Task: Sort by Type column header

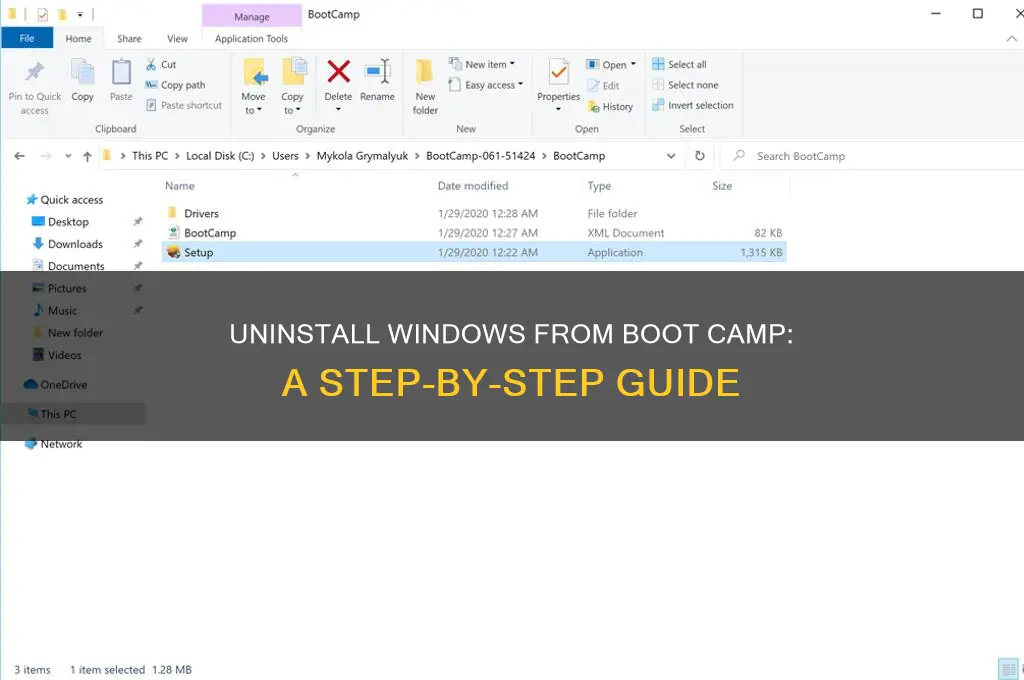Action: (x=599, y=186)
